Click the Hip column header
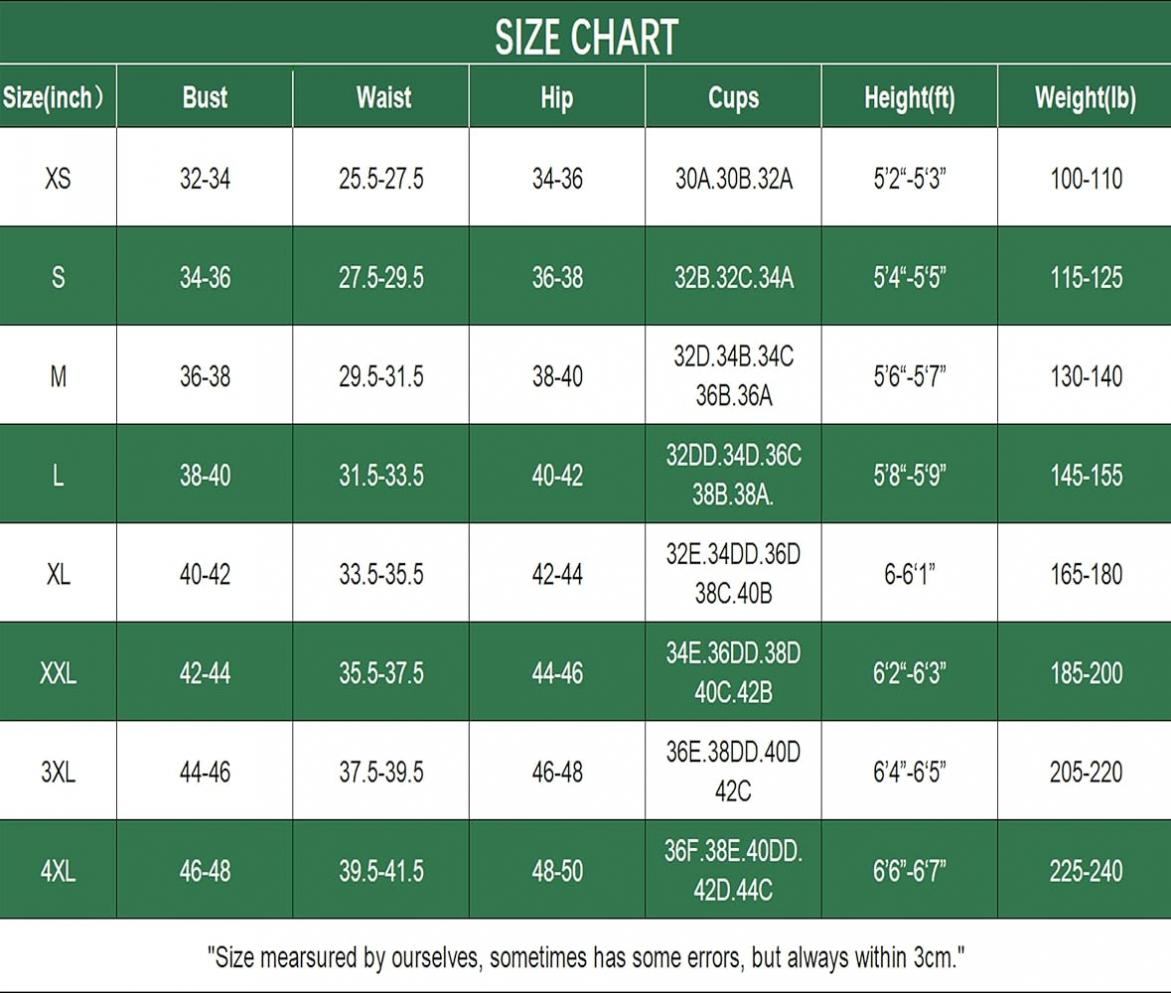Viewport: 1171px width, 993px height. coord(557,98)
